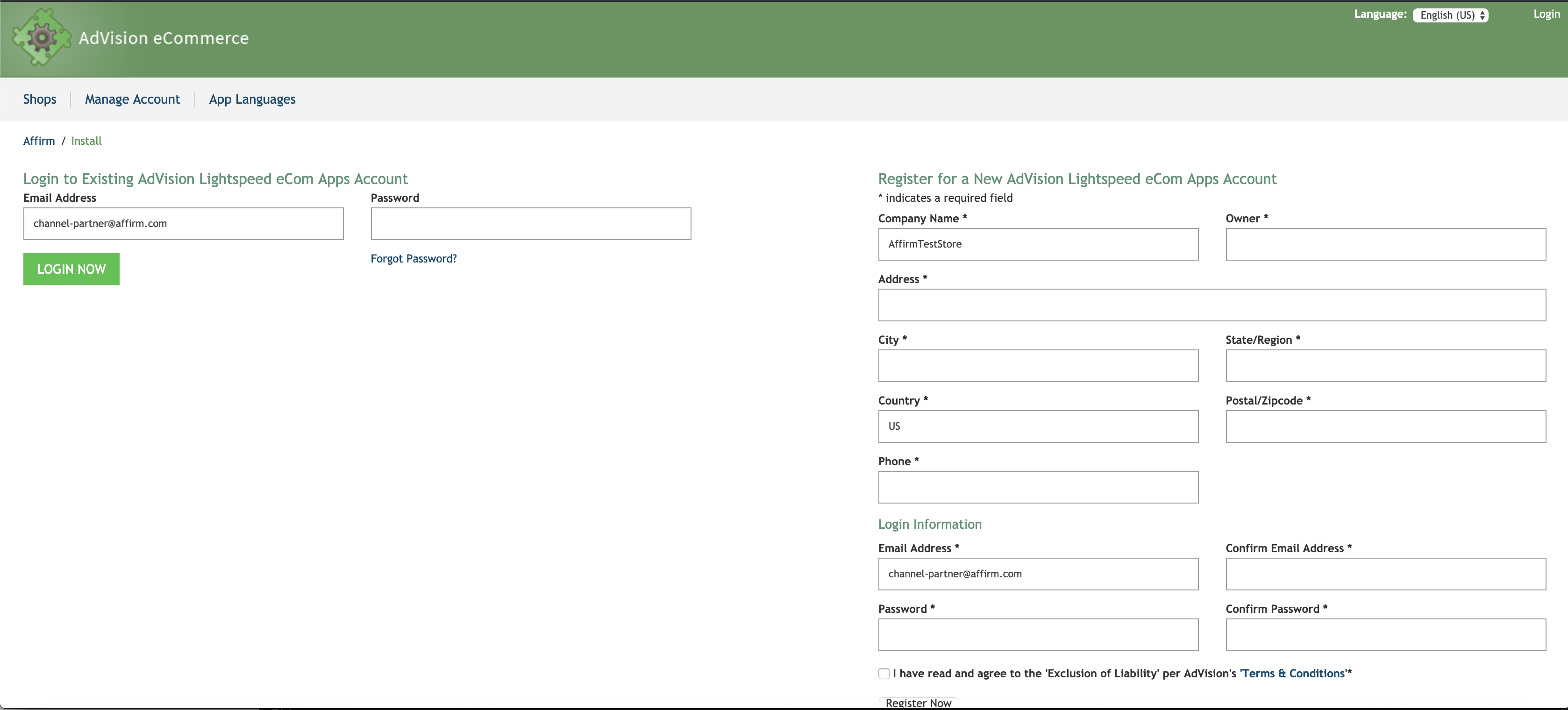
Task: Click the AdVision gear puzzle logo
Action: coord(42,38)
